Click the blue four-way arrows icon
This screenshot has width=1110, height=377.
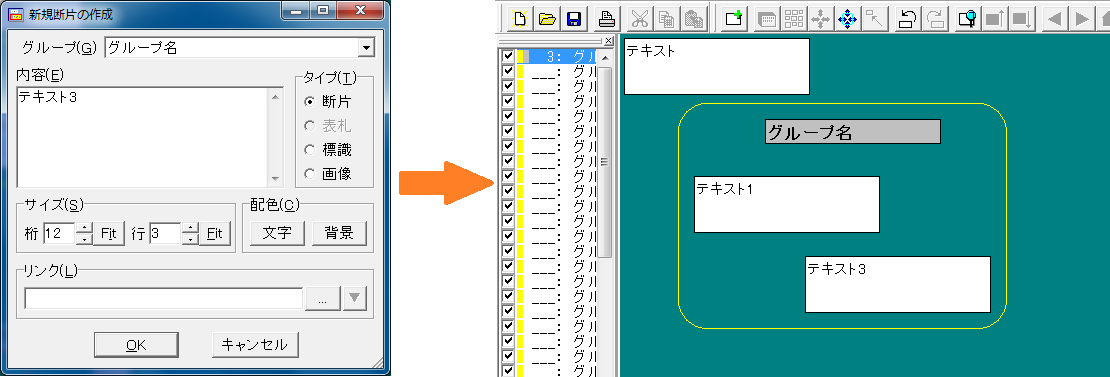847,18
